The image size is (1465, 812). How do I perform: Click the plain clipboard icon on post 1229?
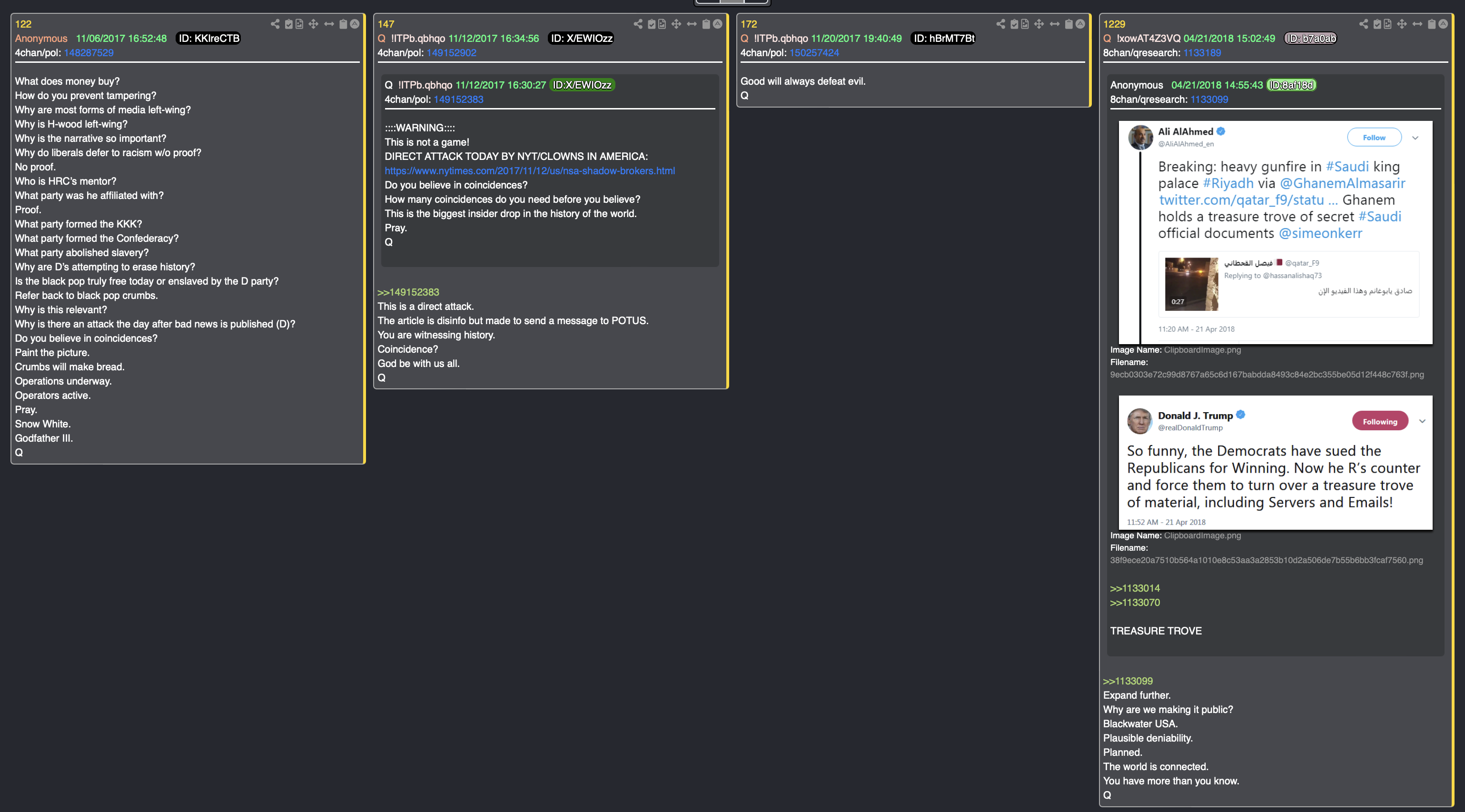click(x=1432, y=24)
